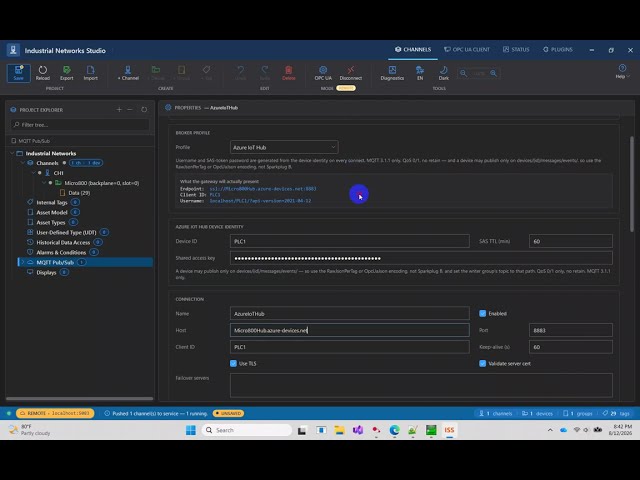The height and width of the screenshot is (480, 640).
Task: Click the Keep-alive (s) field
Action: point(571,347)
